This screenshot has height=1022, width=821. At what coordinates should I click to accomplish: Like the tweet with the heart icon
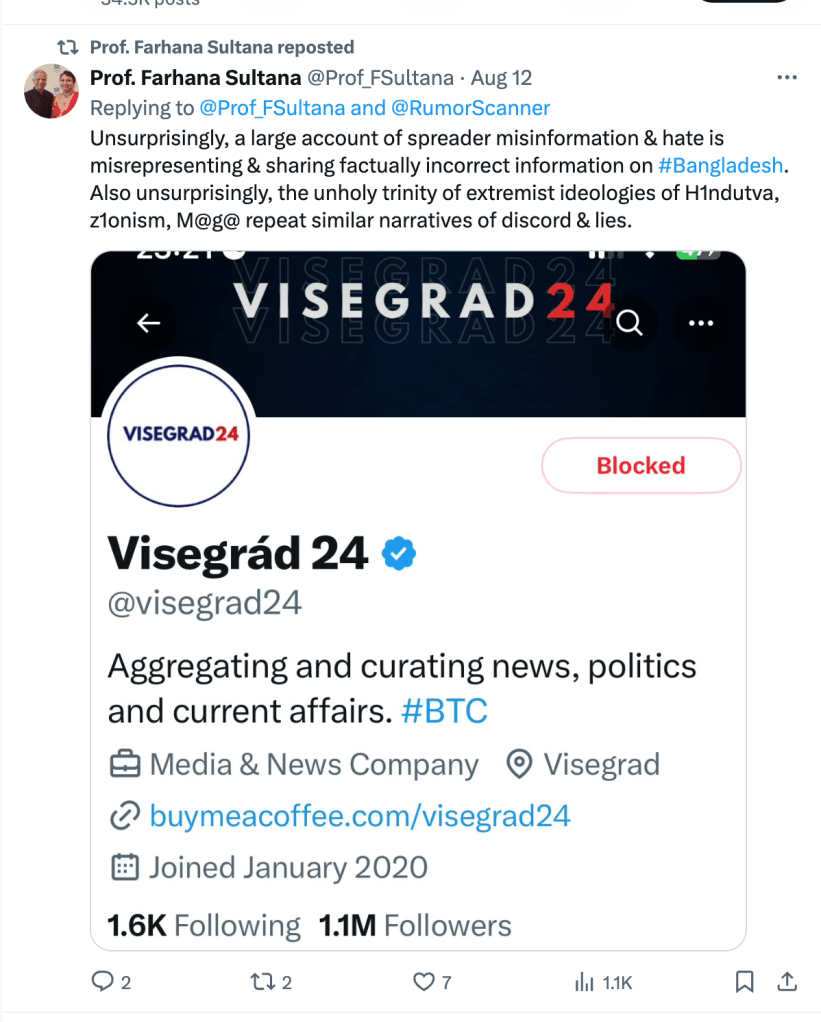[425, 982]
